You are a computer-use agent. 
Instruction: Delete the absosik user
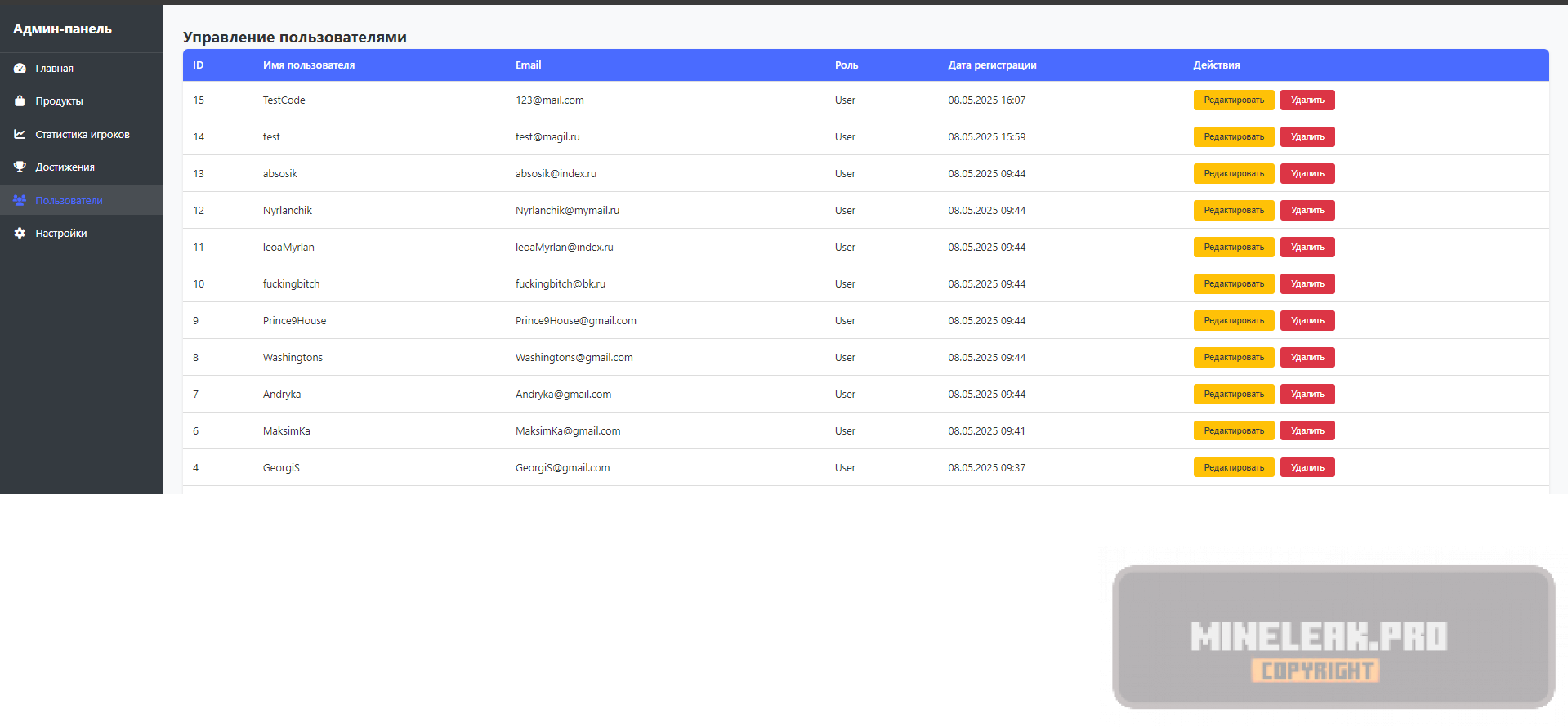click(x=1307, y=173)
